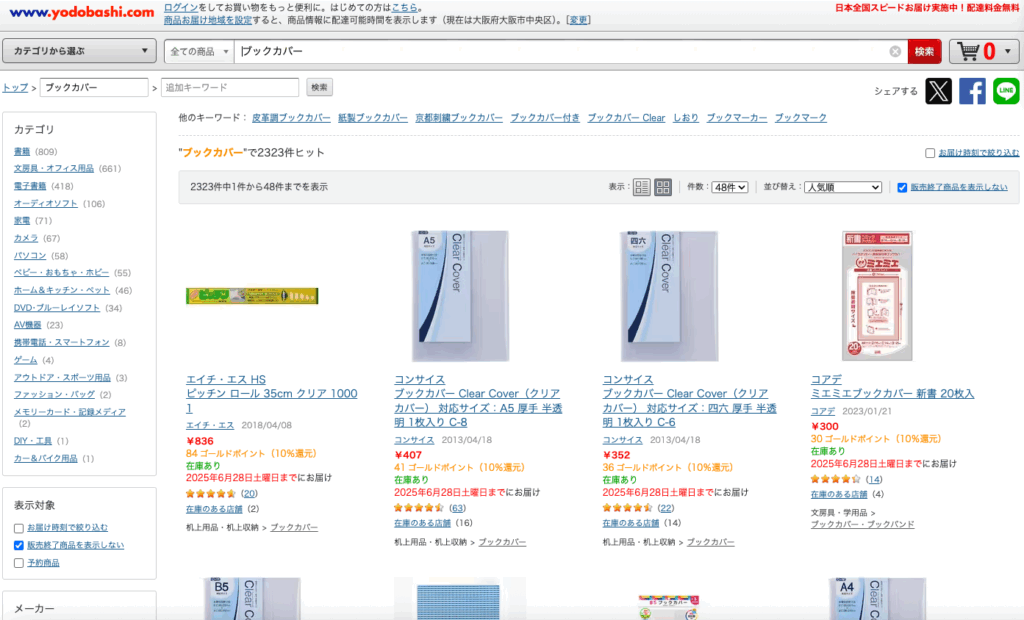This screenshot has height=620, width=1024.
Task: Filter by パソコン category
Action: click(30, 256)
